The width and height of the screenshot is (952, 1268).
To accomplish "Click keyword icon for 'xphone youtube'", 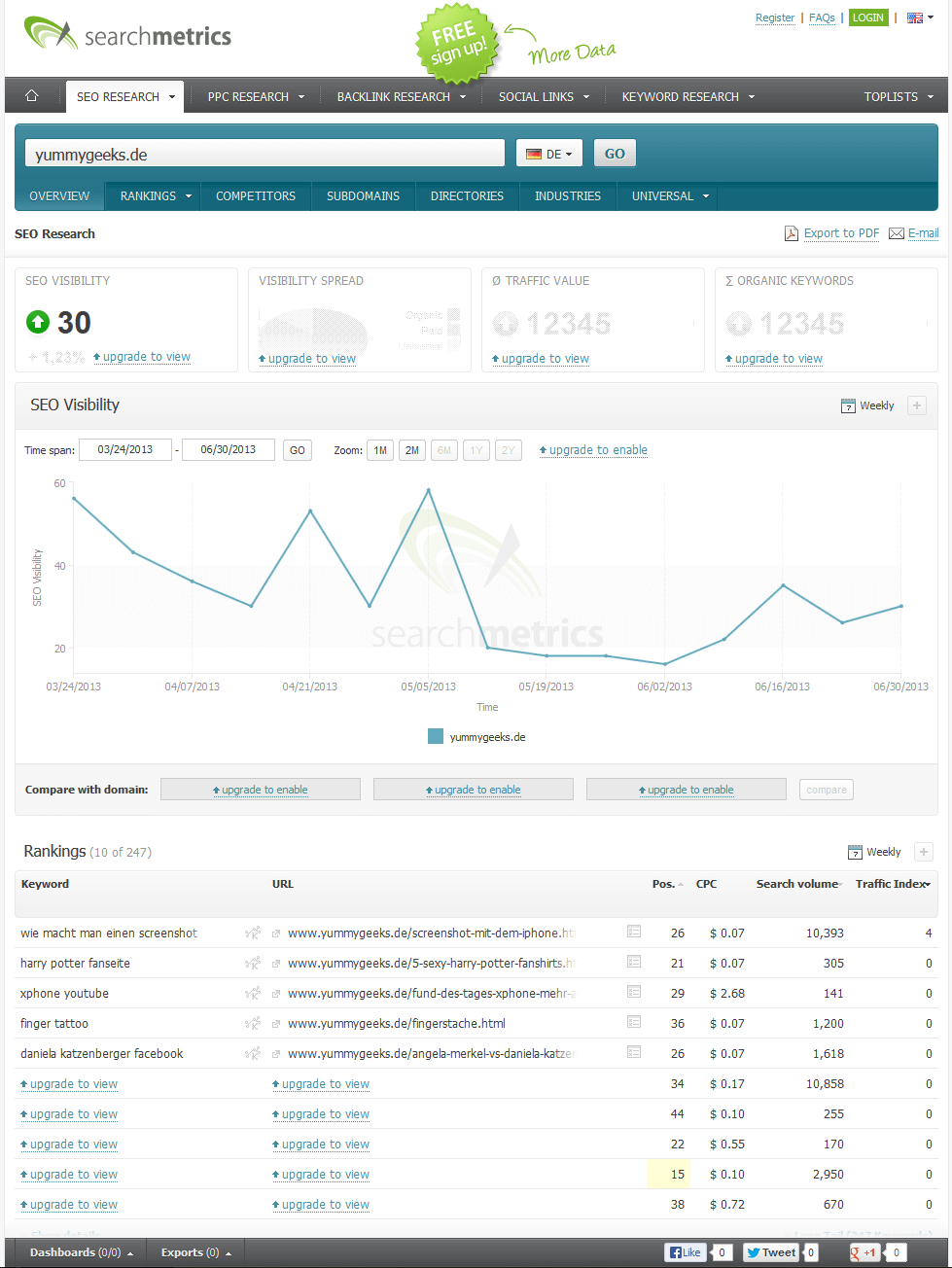I will point(253,994).
